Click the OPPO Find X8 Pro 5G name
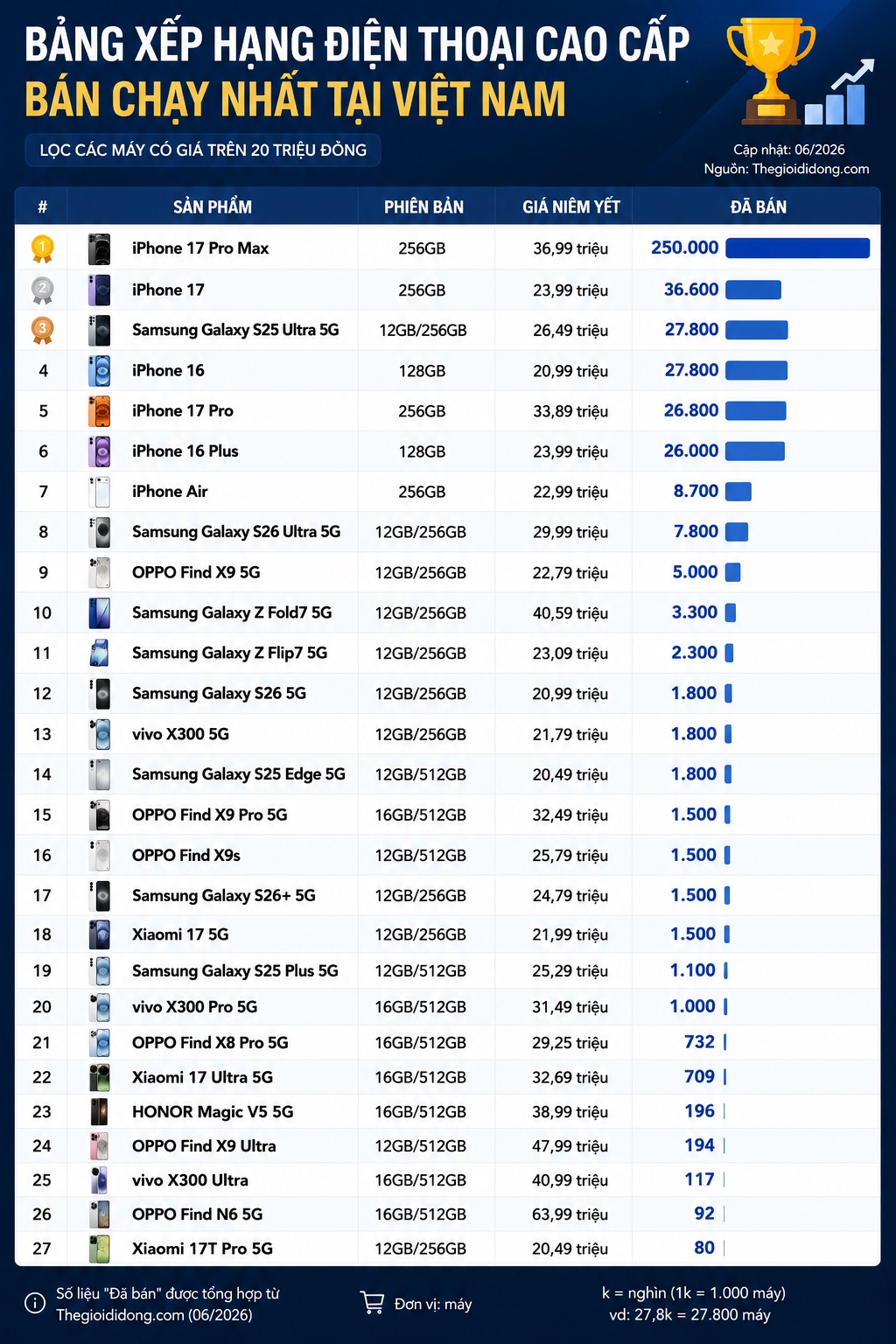Screen dimensions: 896x1344 tap(210, 1043)
